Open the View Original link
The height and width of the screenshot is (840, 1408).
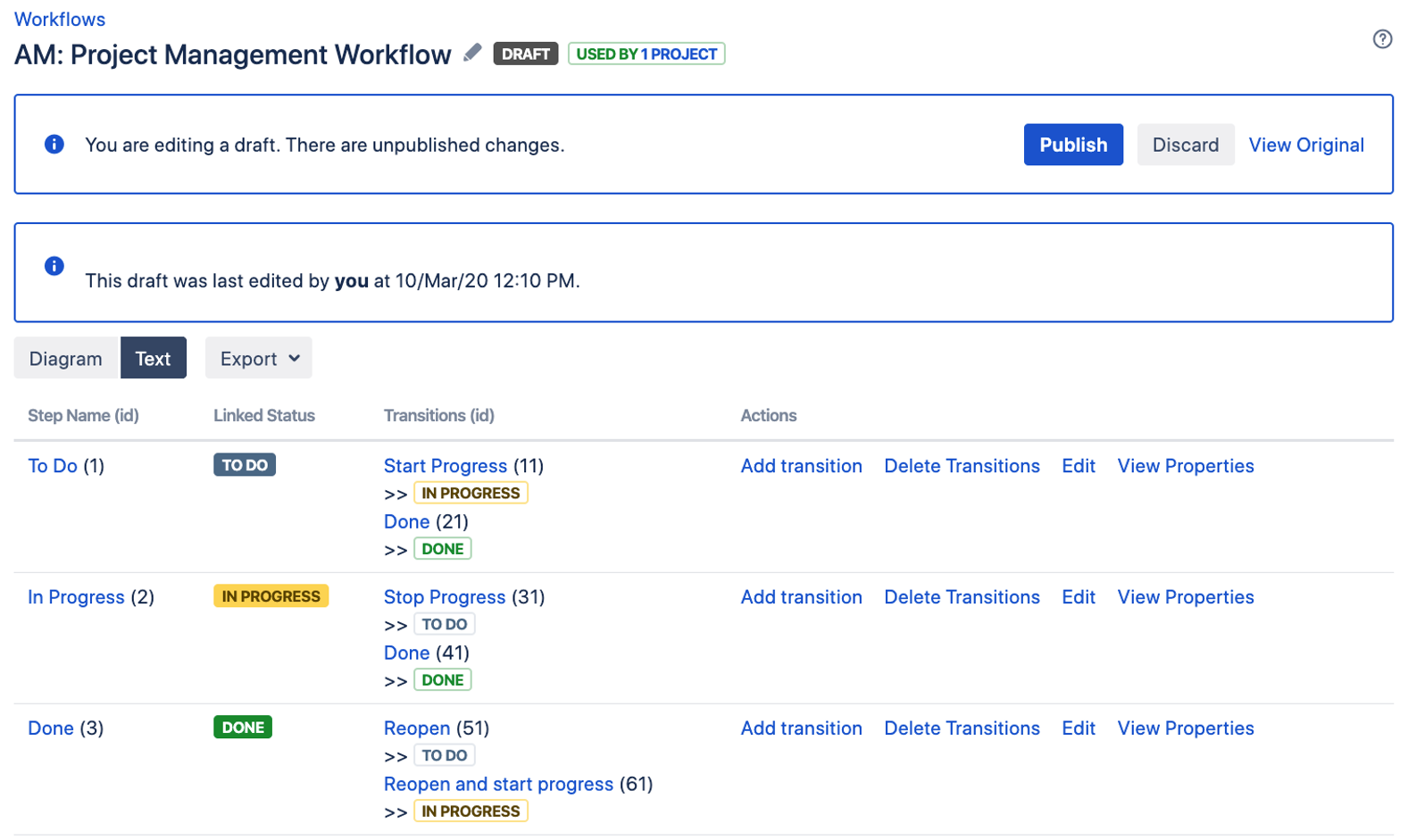[x=1305, y=145]
